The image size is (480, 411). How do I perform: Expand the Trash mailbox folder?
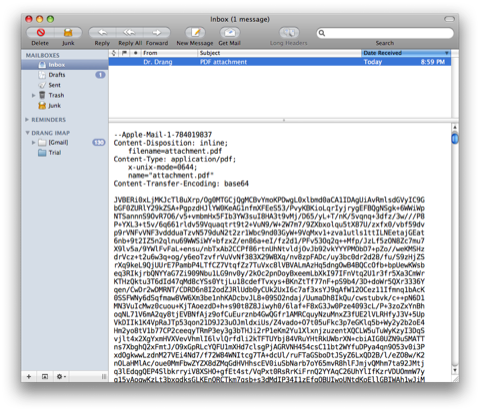click(x=33, y=95)
